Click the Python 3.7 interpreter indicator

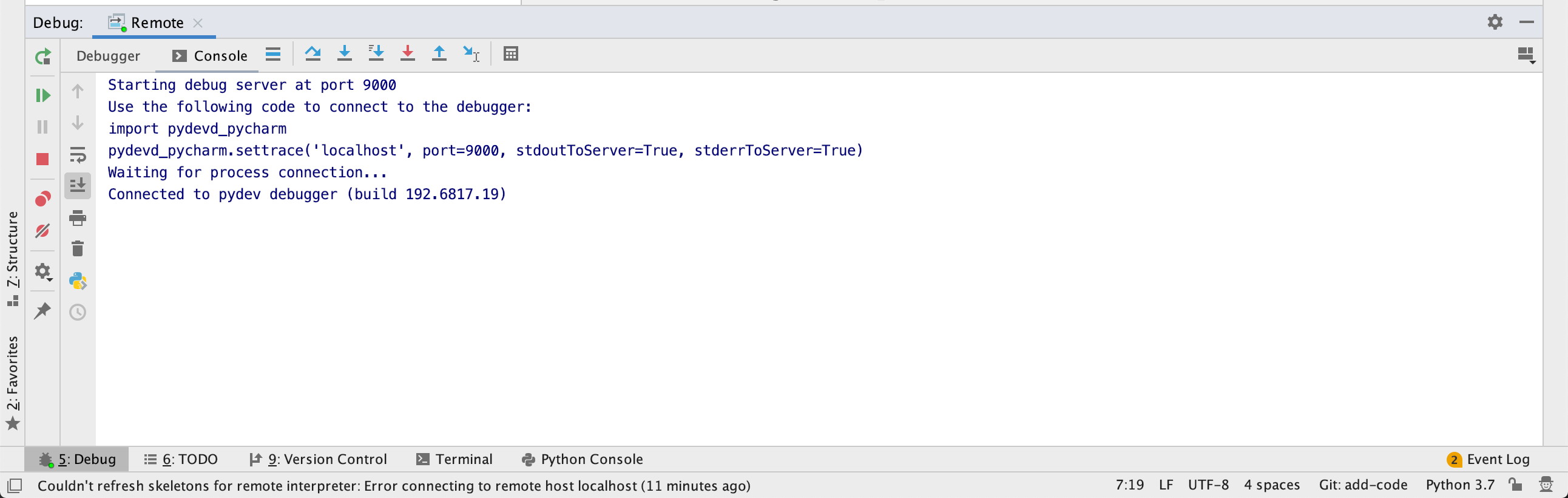coord(1459,485)
